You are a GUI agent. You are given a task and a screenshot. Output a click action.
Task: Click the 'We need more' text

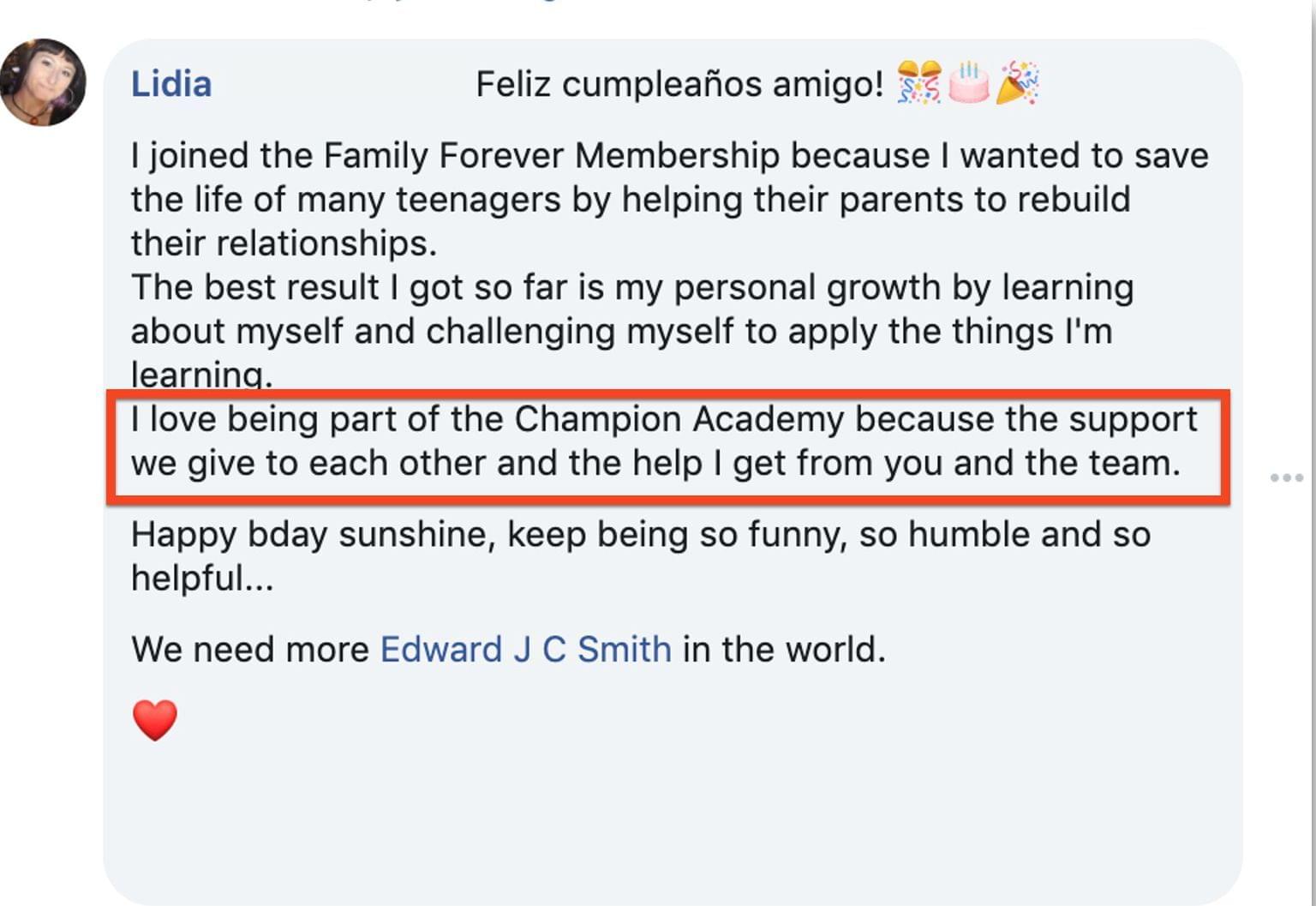click(250, 649)
